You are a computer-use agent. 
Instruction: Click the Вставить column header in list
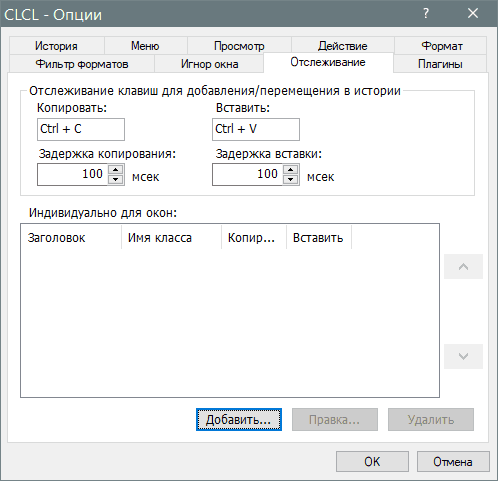pyautogui.click(x=319, y=237)
